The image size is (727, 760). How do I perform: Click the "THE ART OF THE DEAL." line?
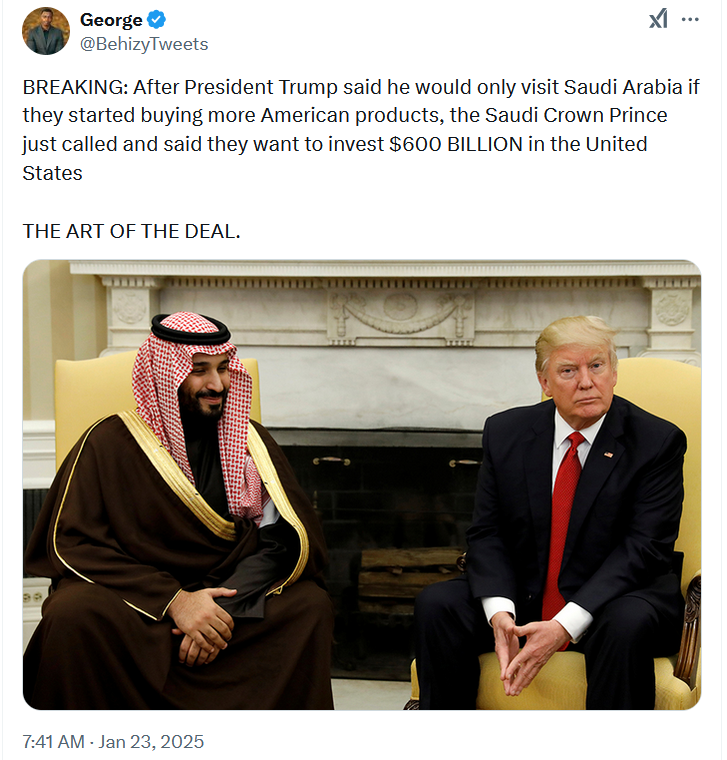point(131,231)
